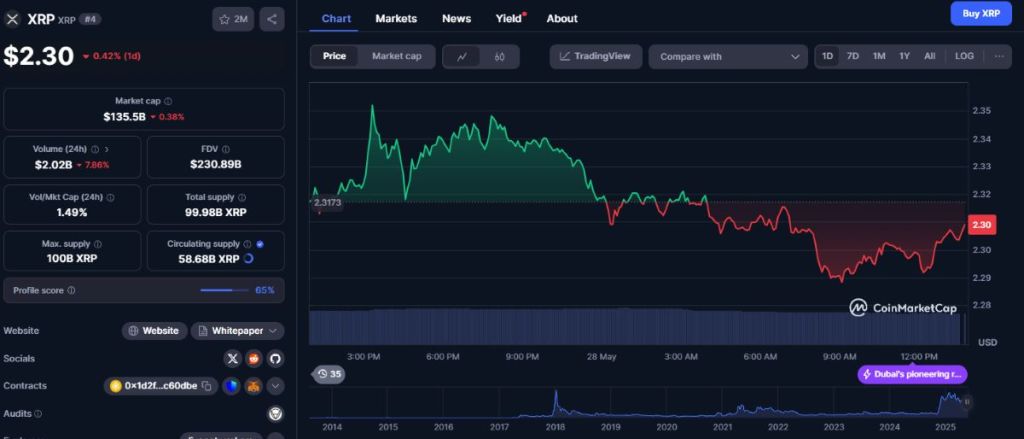Open the Chart tab

coord(336,18)
